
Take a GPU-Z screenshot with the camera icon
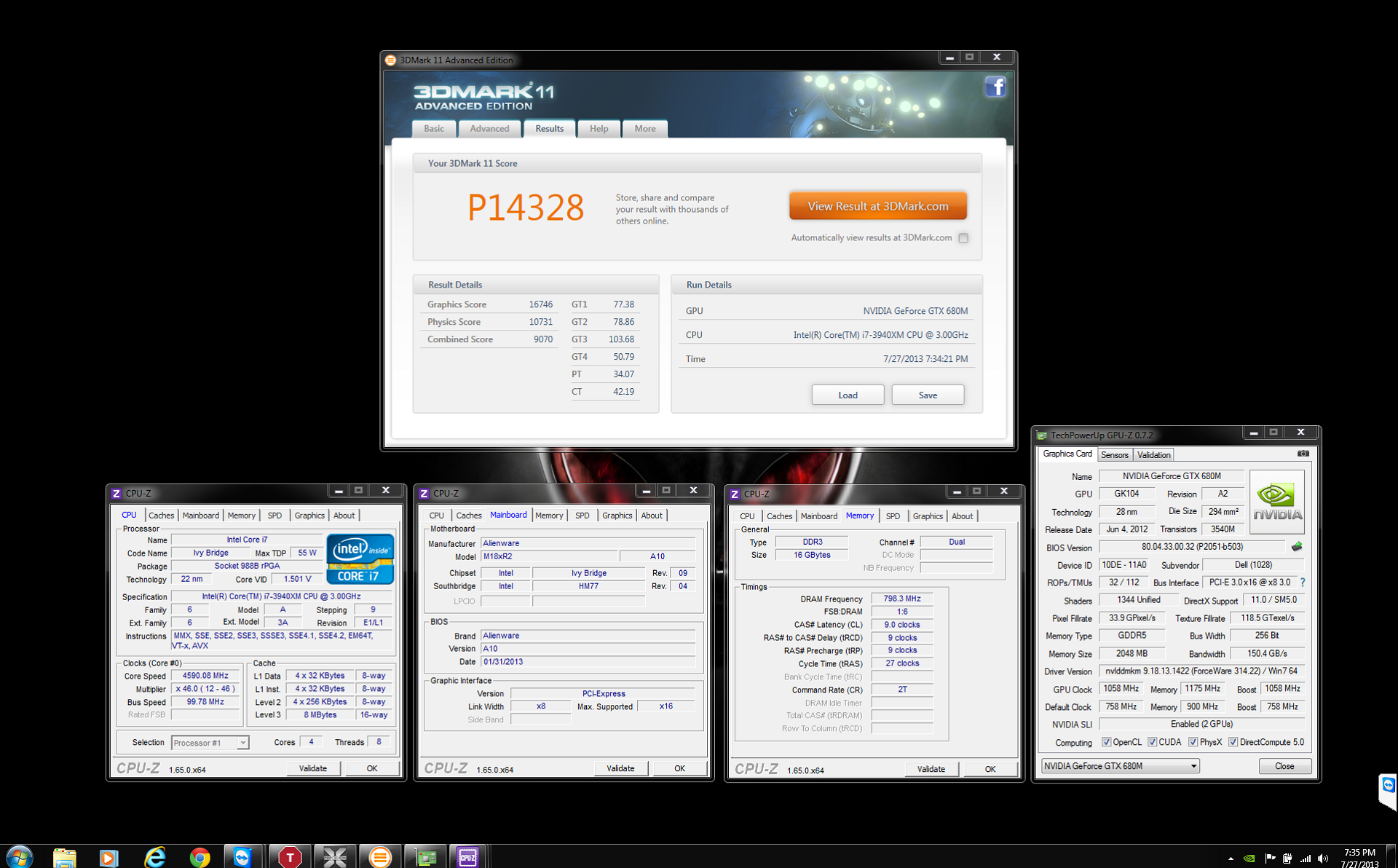coord(1303,454)
